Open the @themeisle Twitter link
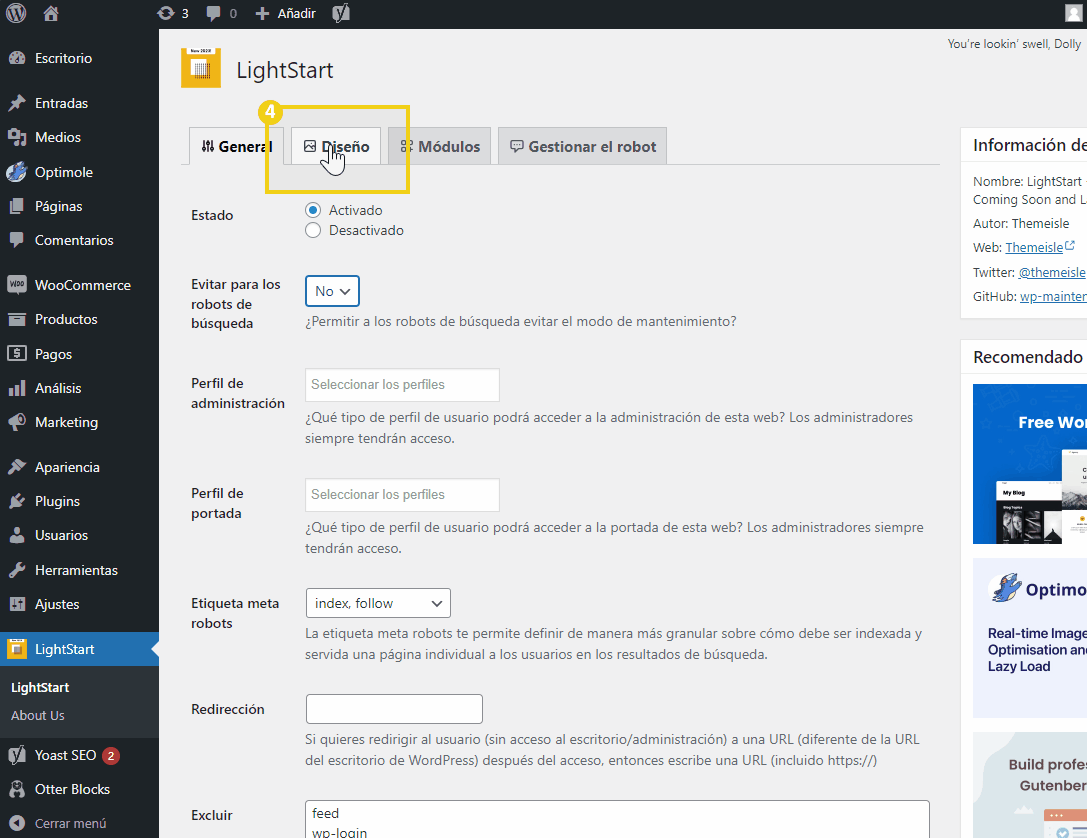 pos(1052,272)
